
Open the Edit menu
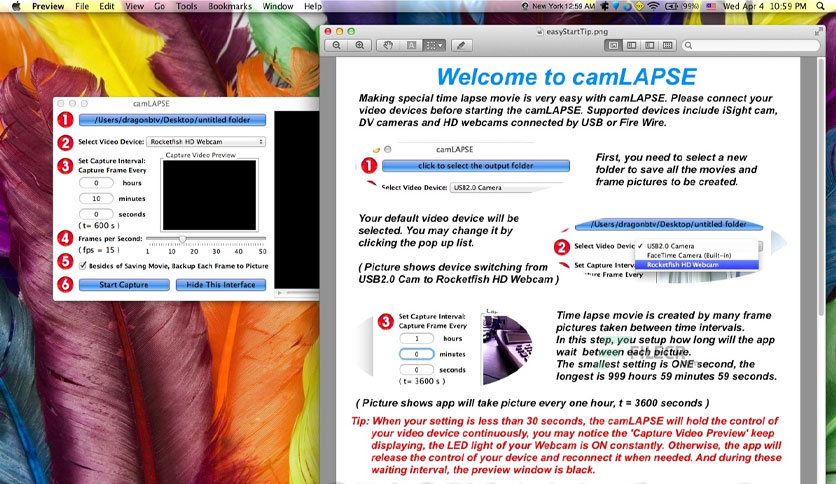point(107,6)
